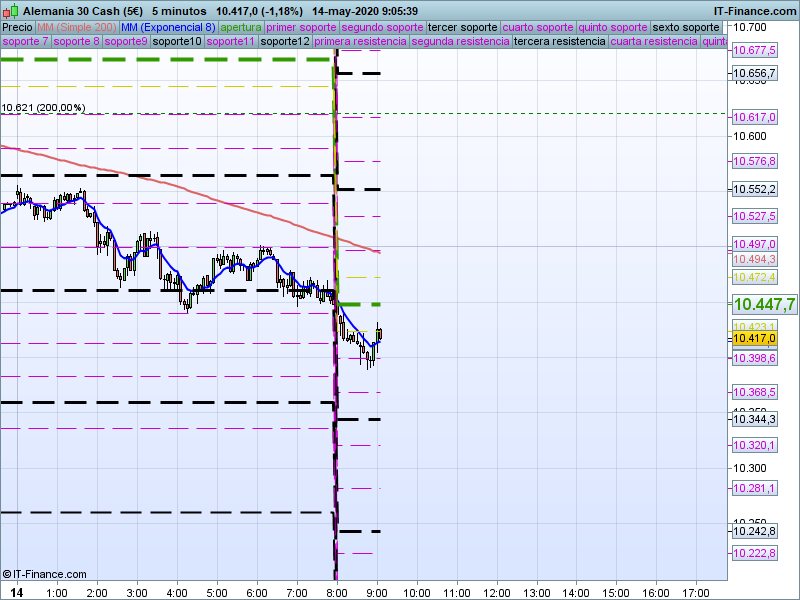The image size is (800, 600).
Task: Click the apertura legend label
Action: (242, 27)
